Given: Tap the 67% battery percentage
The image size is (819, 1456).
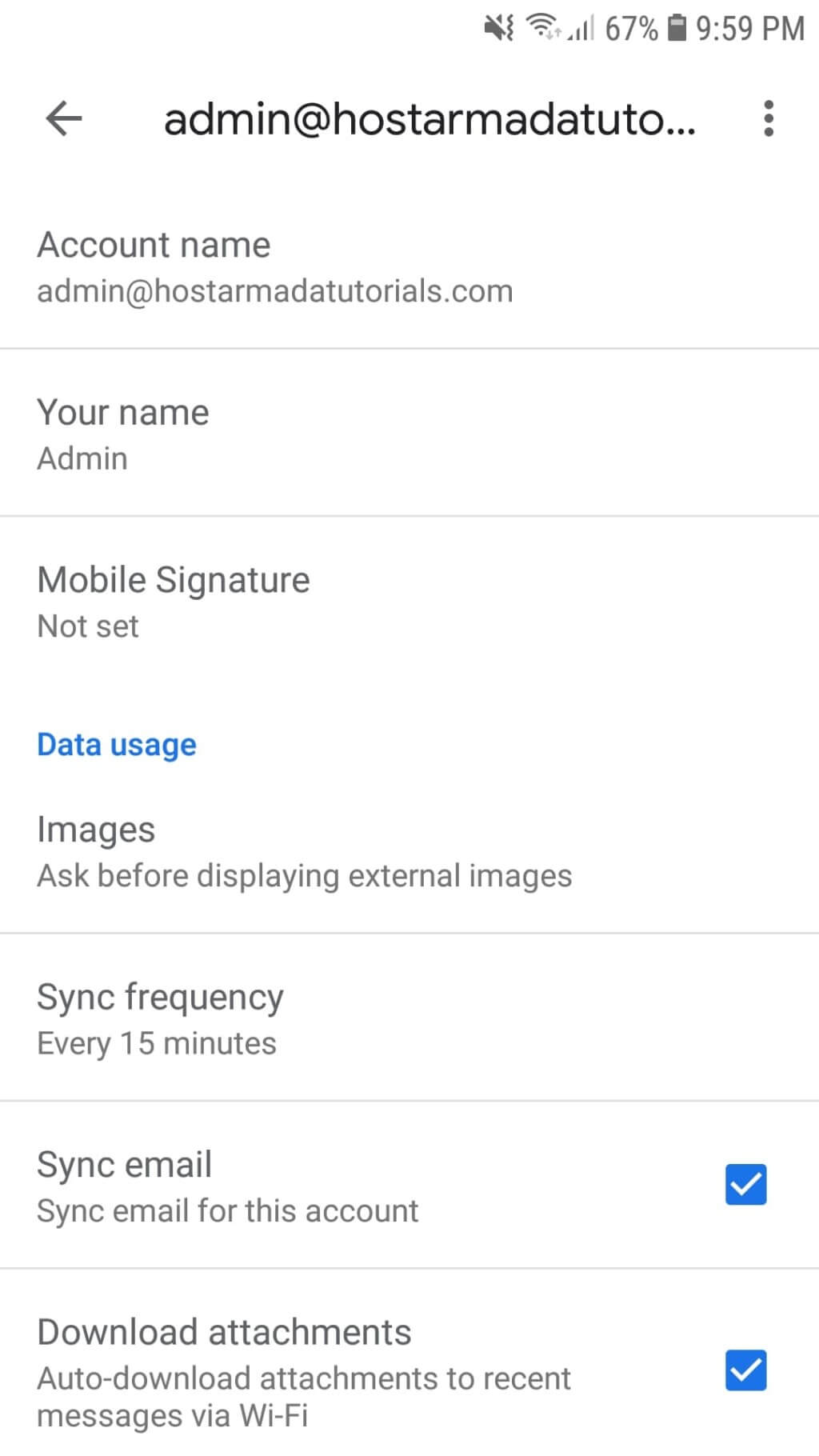Looking at the screenshot, I should pos(631,29).
